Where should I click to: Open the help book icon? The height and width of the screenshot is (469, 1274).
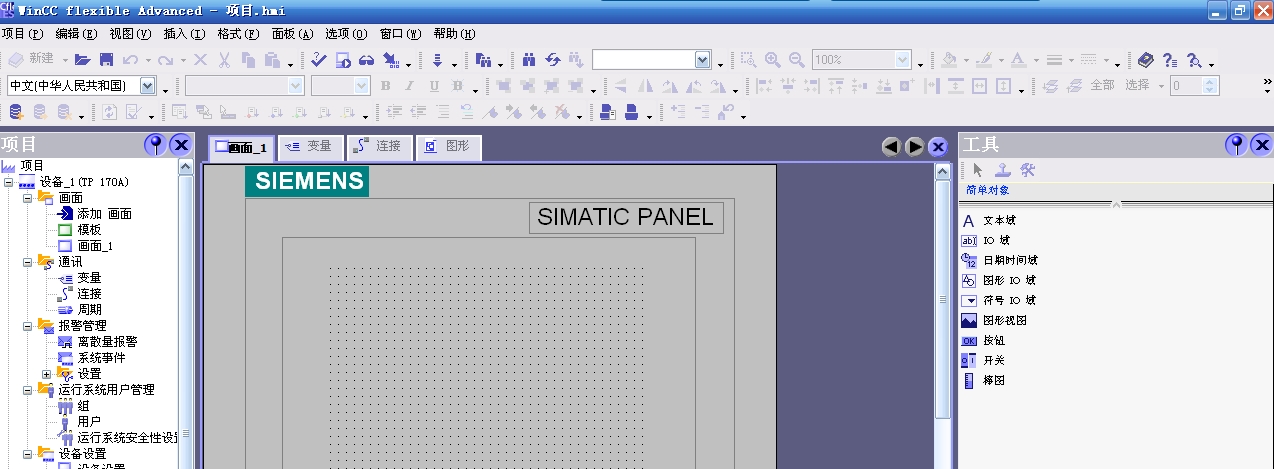tap(1146, 60)
